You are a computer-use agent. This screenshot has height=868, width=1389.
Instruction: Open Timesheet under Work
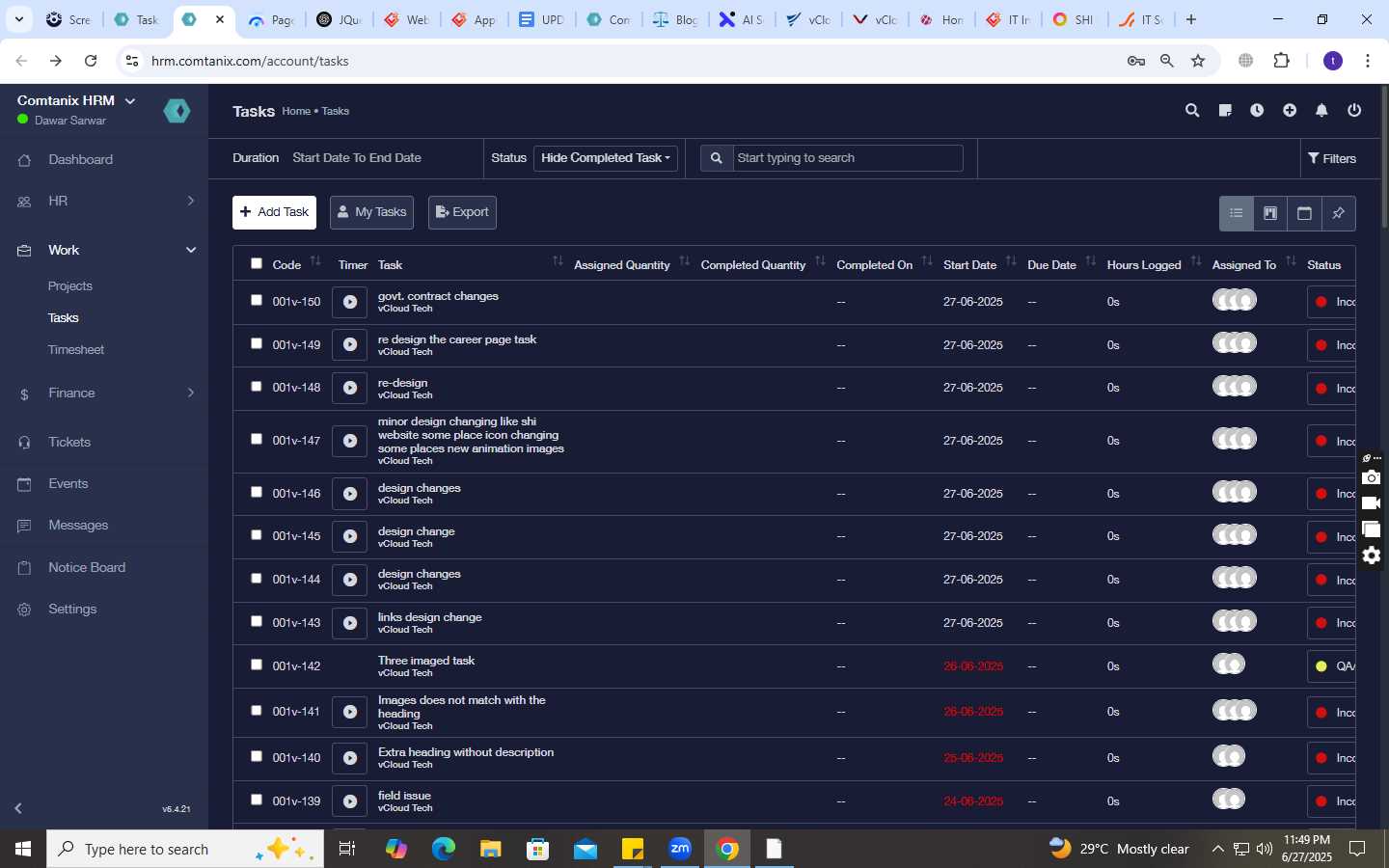tap(76, 350)
